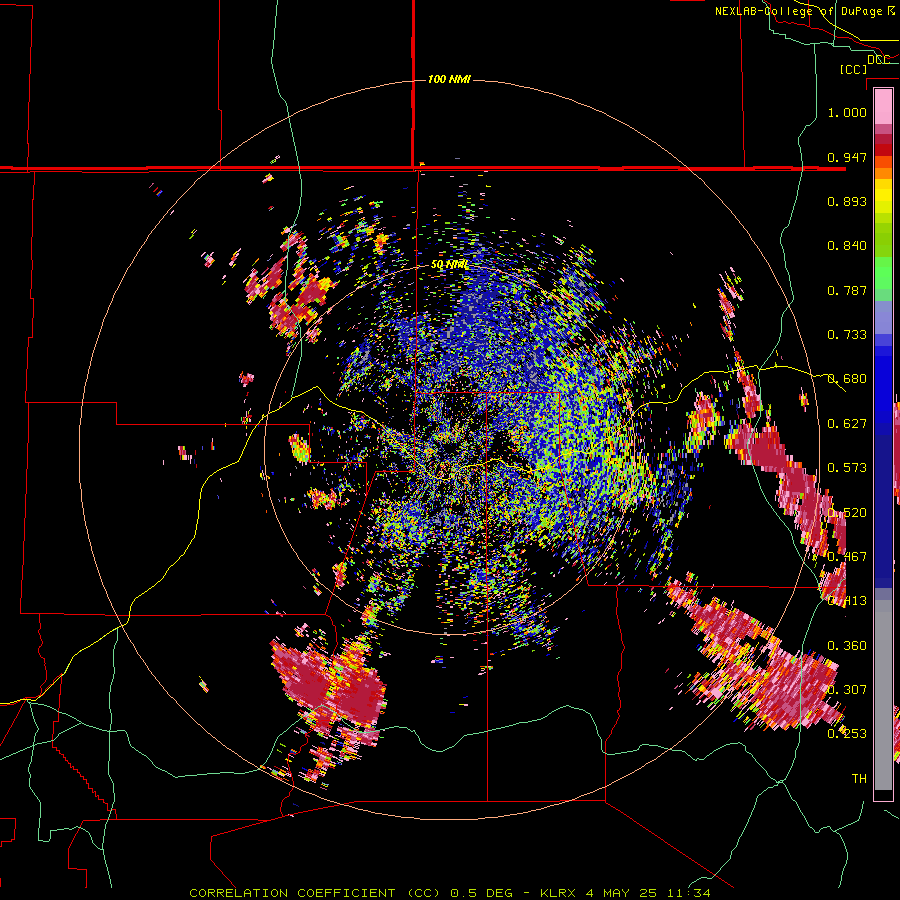The height and width of the screenshot is (900, 900).
Task: Click the [CC] product label above color bar
Action: [x=853, y=69]
